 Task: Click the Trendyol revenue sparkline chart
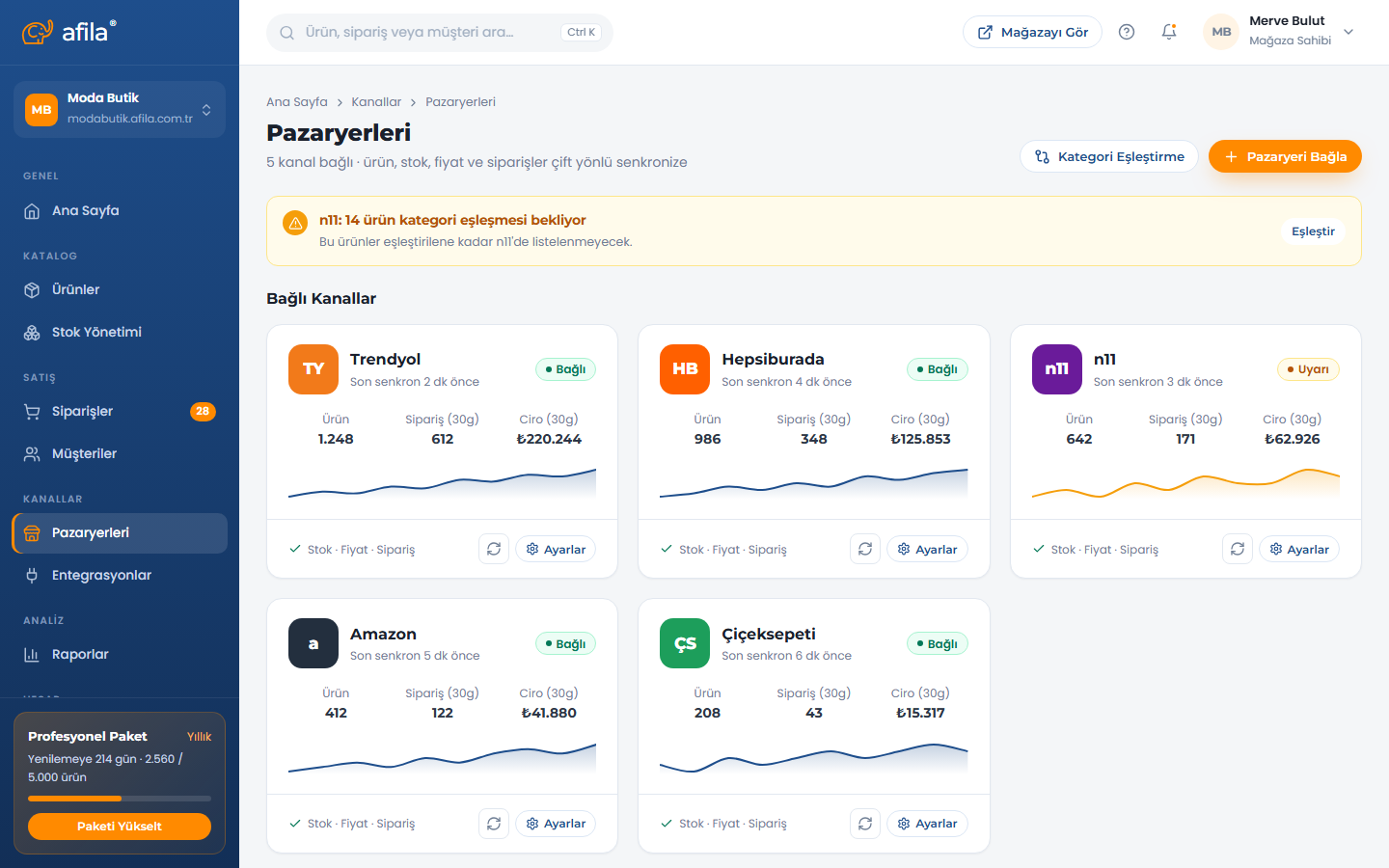442,482
